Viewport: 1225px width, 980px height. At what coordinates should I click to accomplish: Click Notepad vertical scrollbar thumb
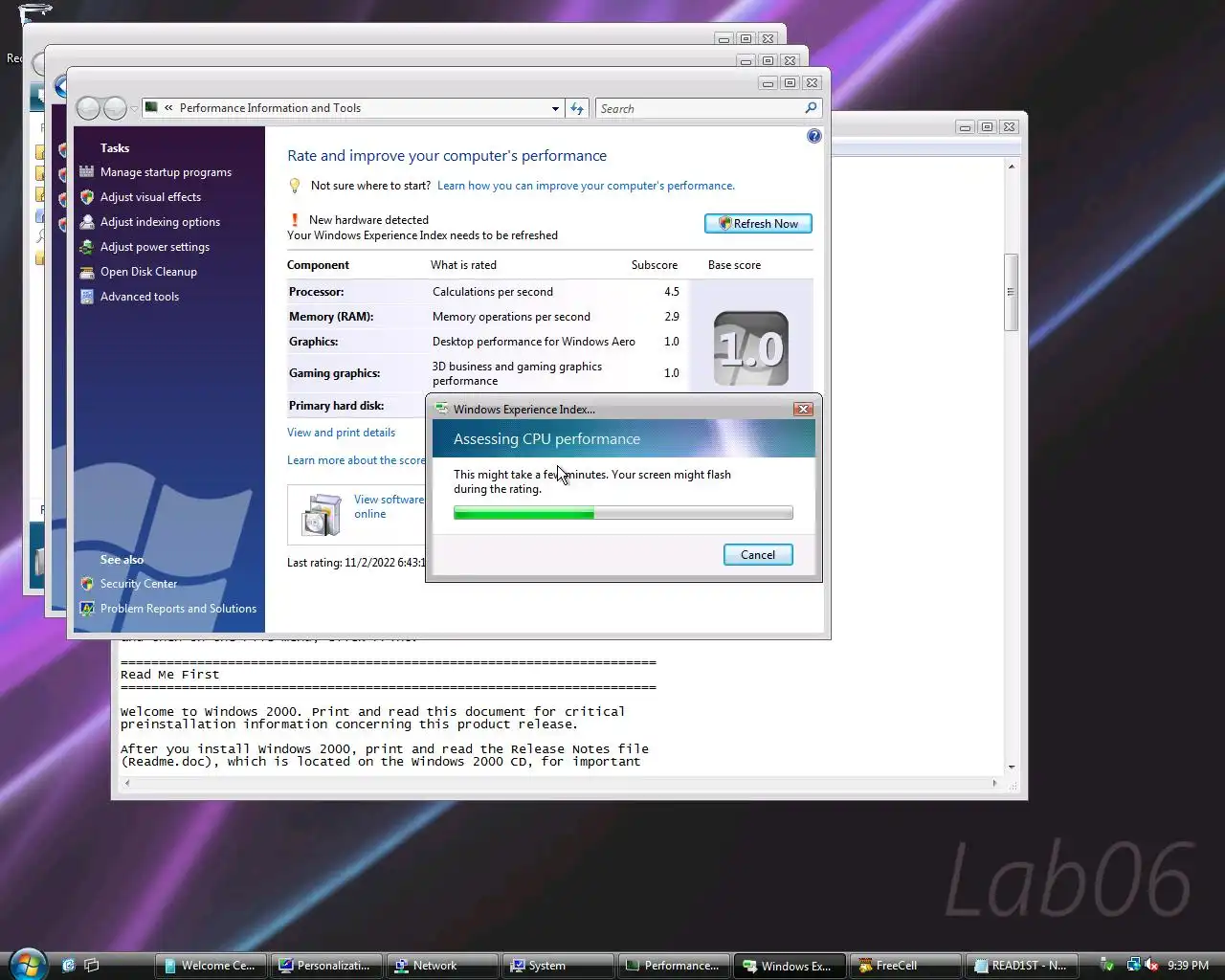pos(1011,292)
